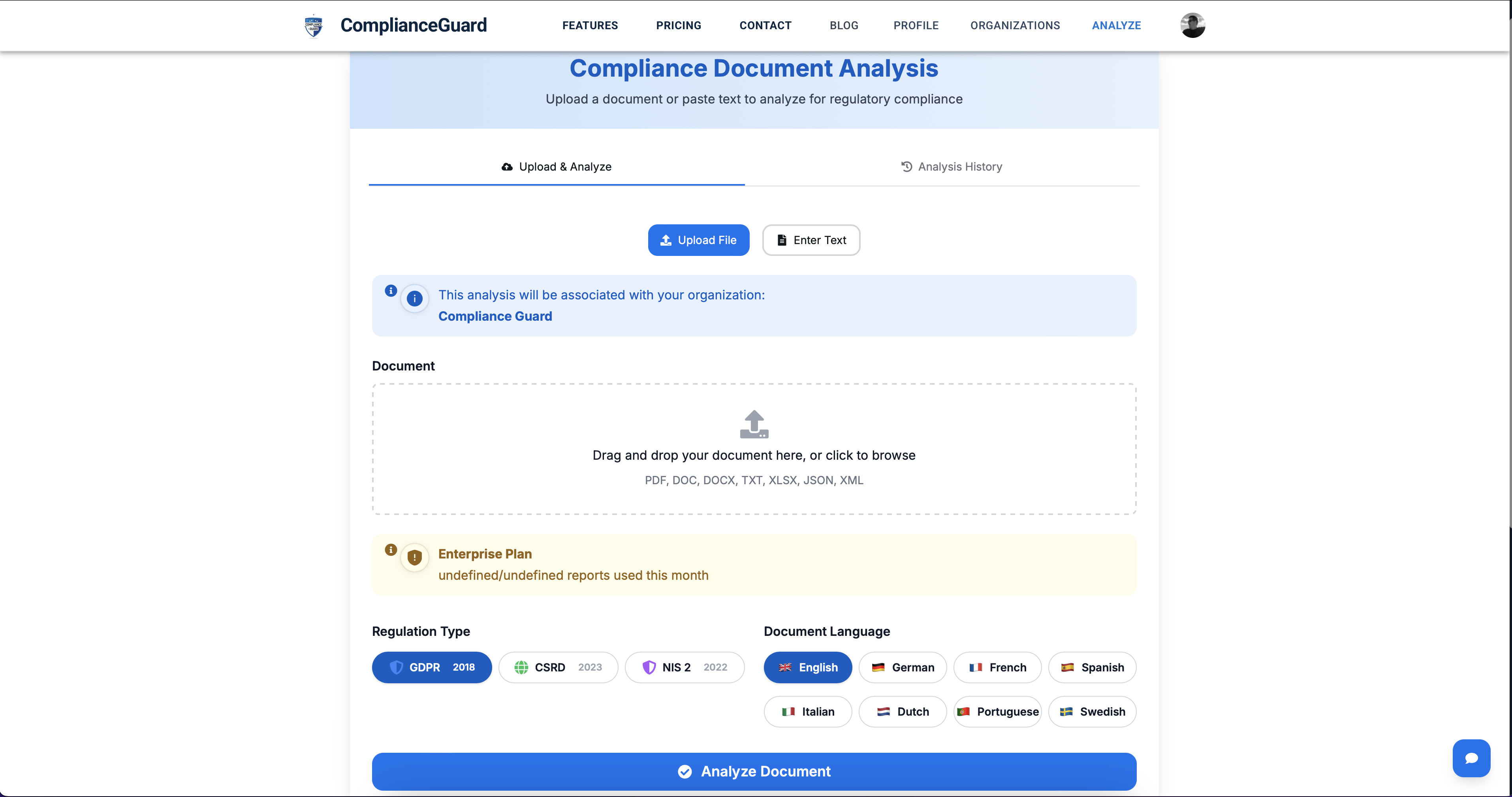1512x797 pixels.
Task: Select NIS 2 as the regulation type
Action: tap(685, 667)
